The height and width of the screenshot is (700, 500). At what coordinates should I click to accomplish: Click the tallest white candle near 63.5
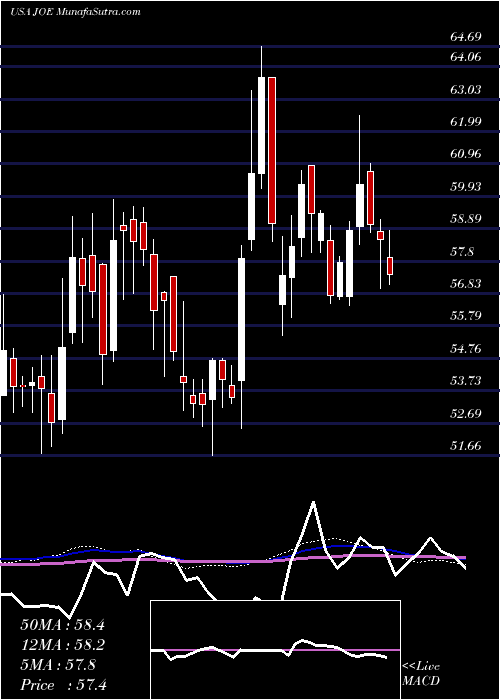[261, 125]
